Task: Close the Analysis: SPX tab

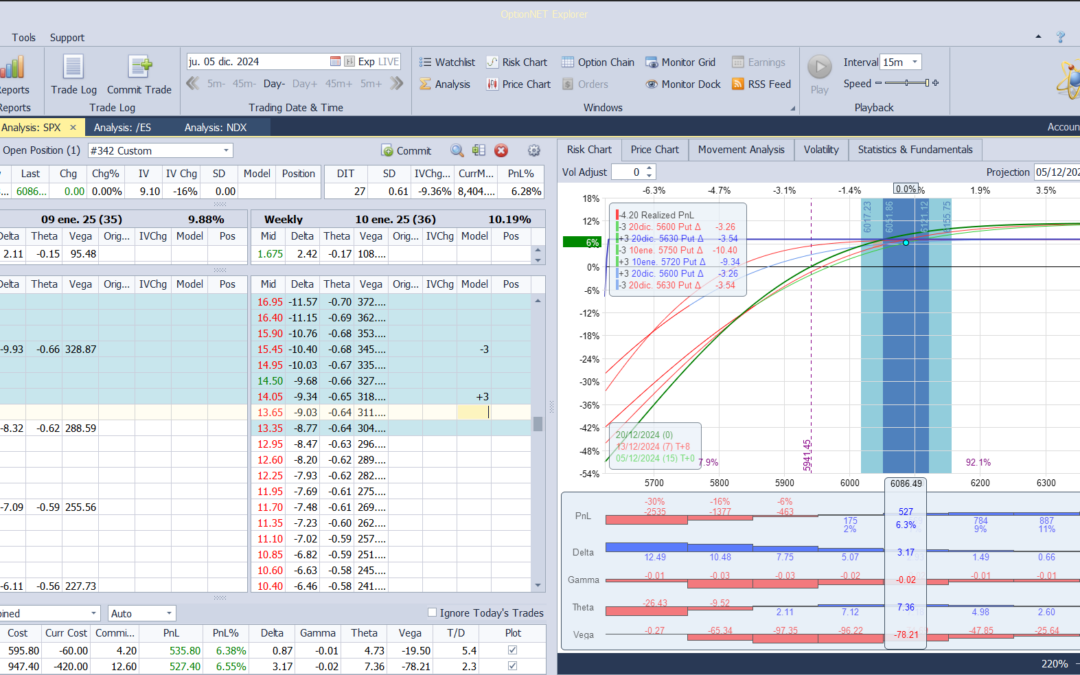Action: [73, 127]
